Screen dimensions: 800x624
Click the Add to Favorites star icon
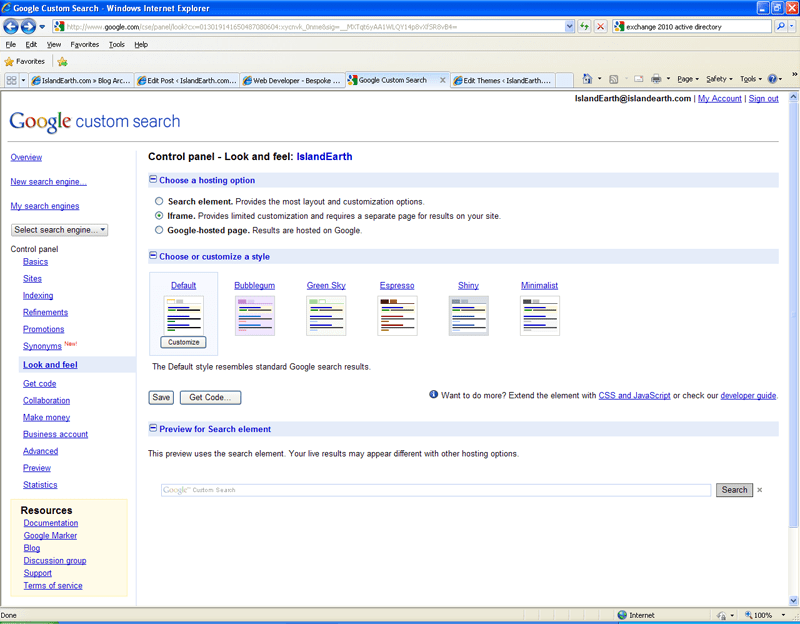pyautogui.click(x=61, y=61)
